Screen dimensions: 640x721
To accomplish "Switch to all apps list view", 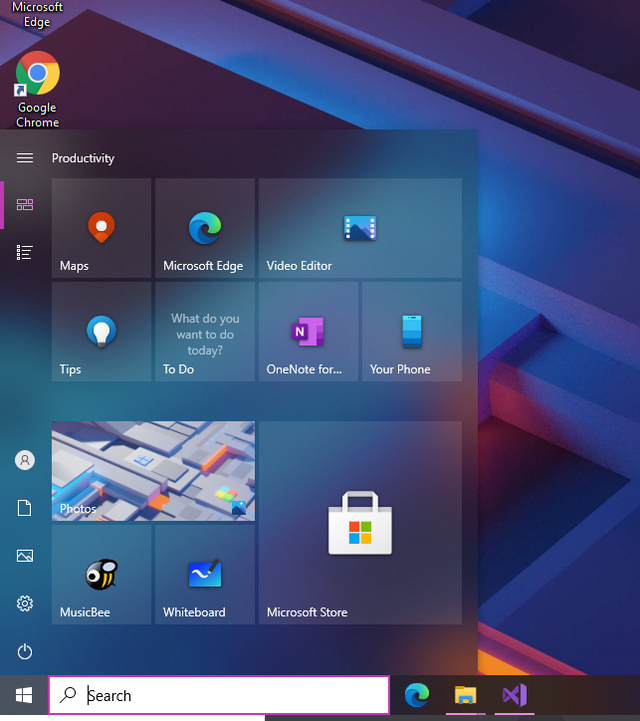I will pos(25,253).
